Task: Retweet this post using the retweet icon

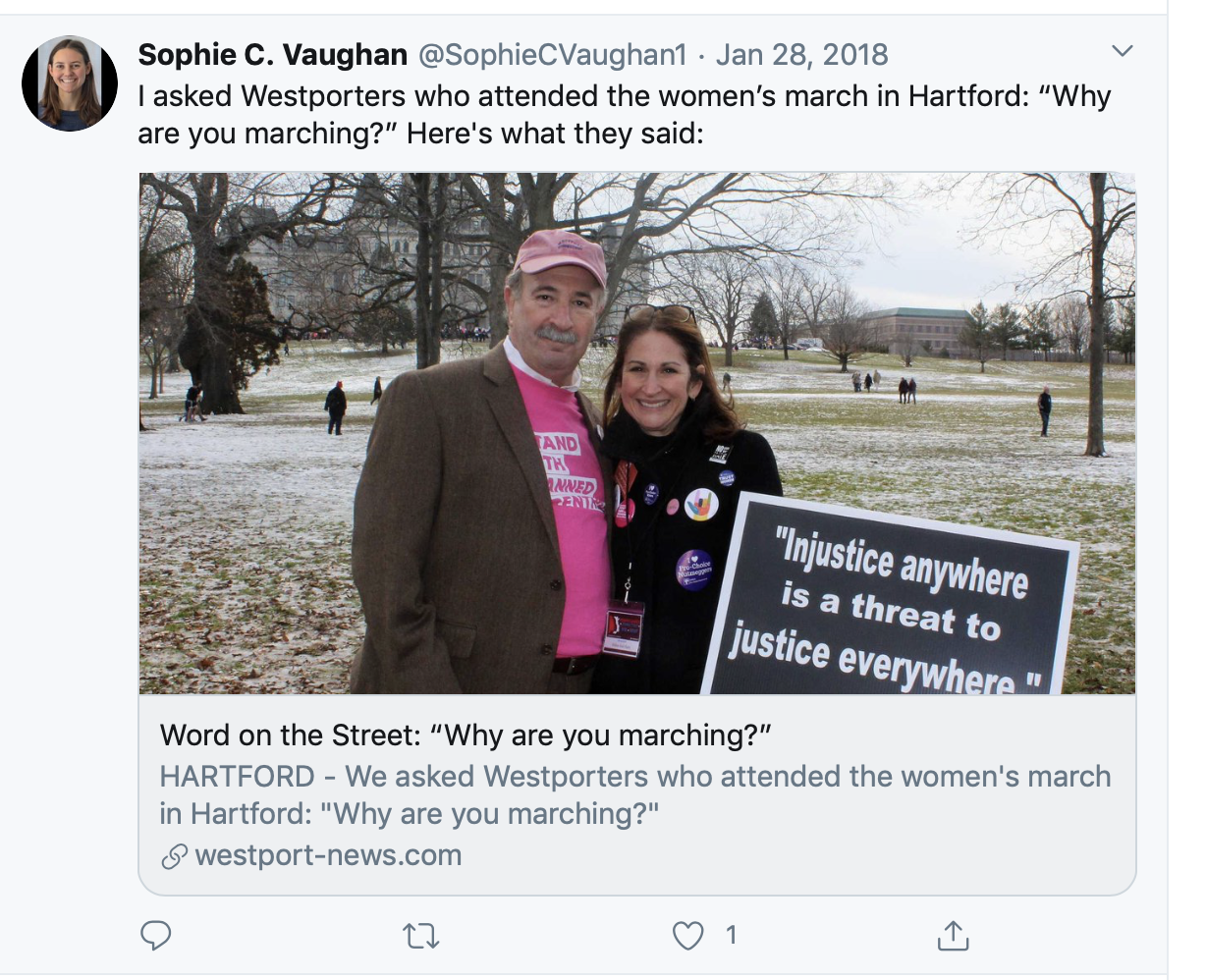Action: (421, 936)
